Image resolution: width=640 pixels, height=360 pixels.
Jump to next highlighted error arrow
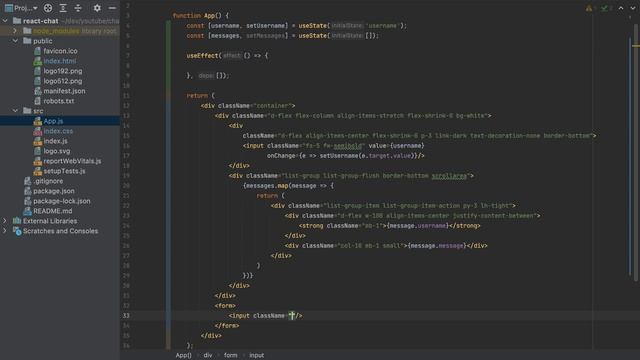(x=633, y=8)
